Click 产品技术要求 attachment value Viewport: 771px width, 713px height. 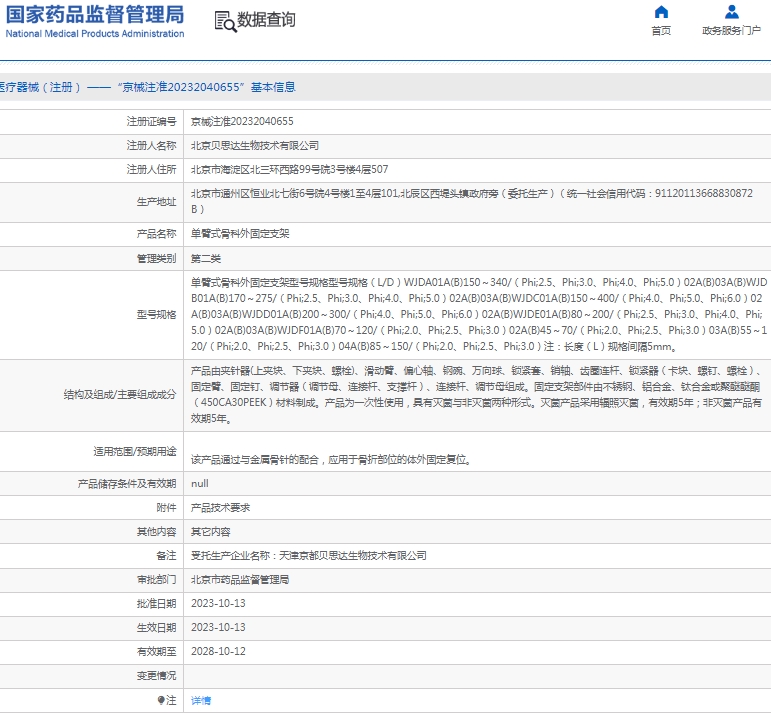(x=220, y=507)
